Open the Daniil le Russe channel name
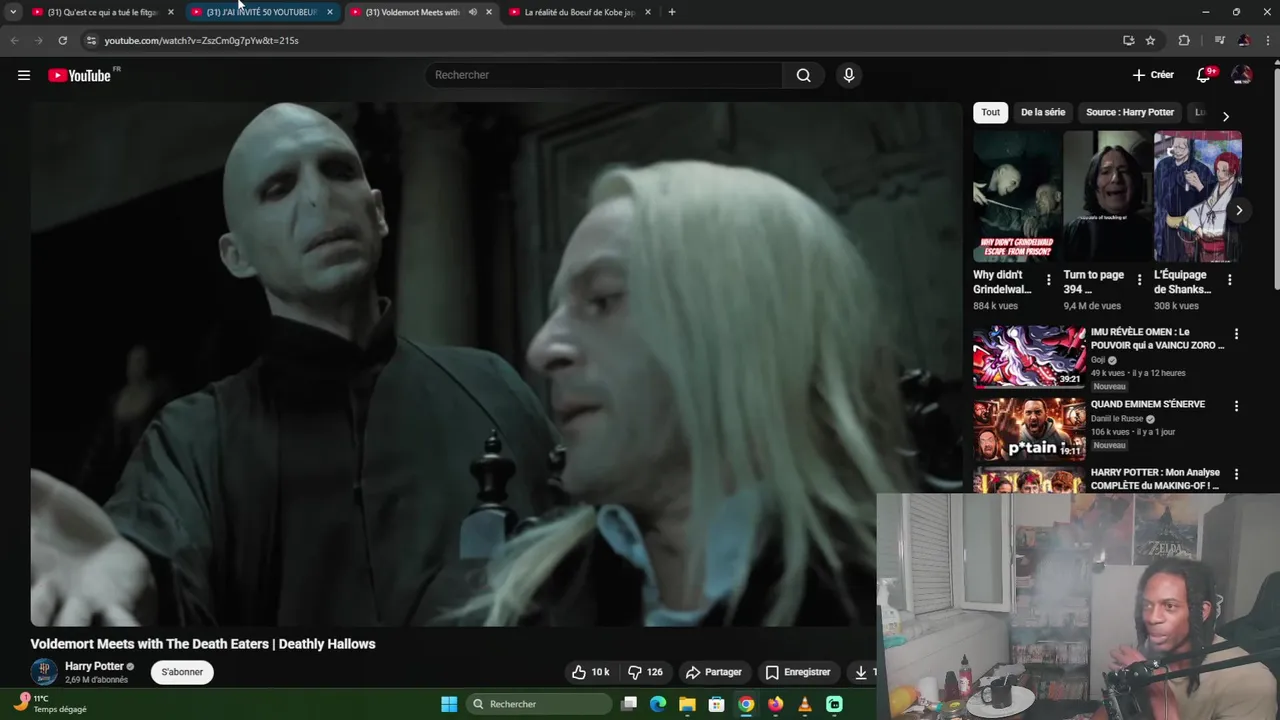 click(x=1117, y=419)
